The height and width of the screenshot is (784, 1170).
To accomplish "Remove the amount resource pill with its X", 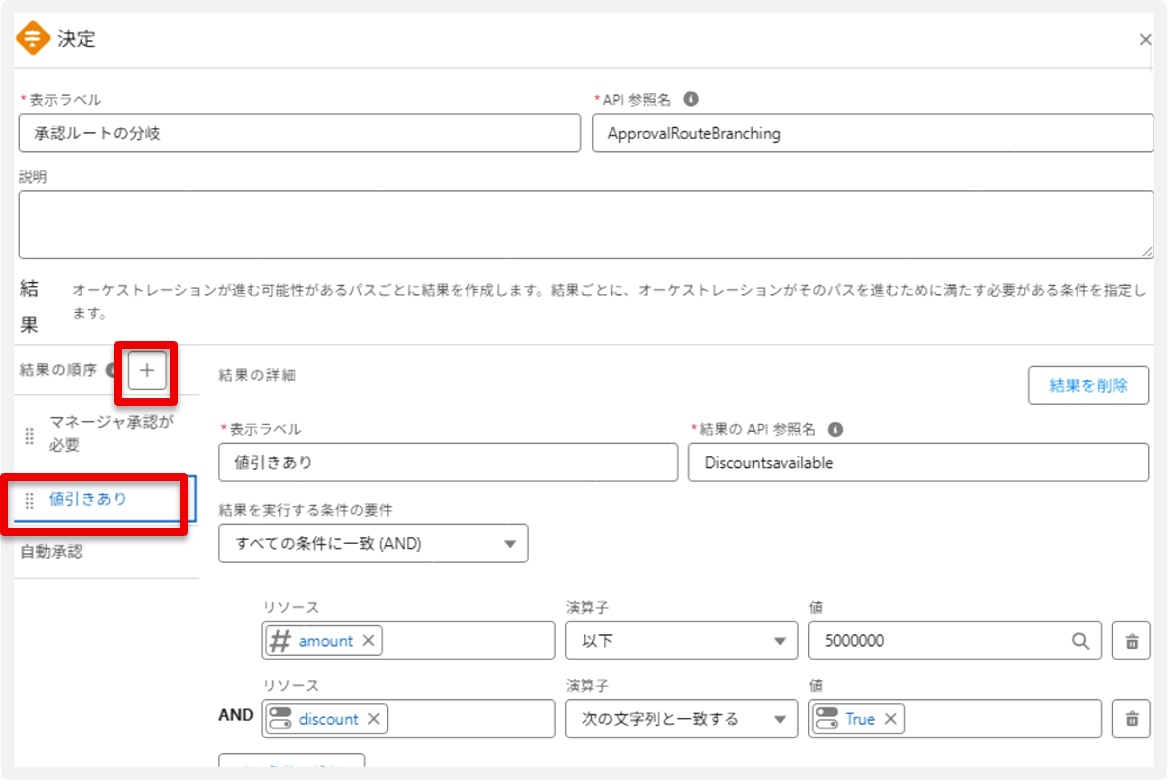I will click(368, 641).
